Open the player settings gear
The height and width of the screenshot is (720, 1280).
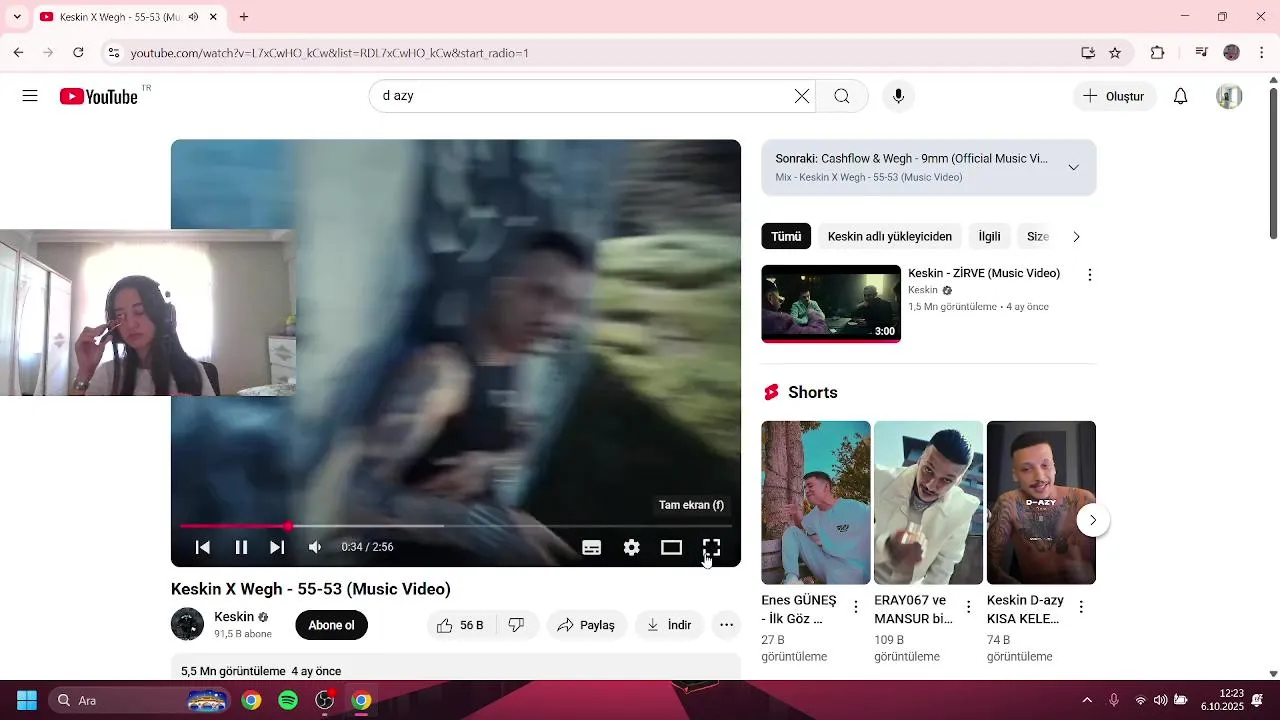(632, 547)
